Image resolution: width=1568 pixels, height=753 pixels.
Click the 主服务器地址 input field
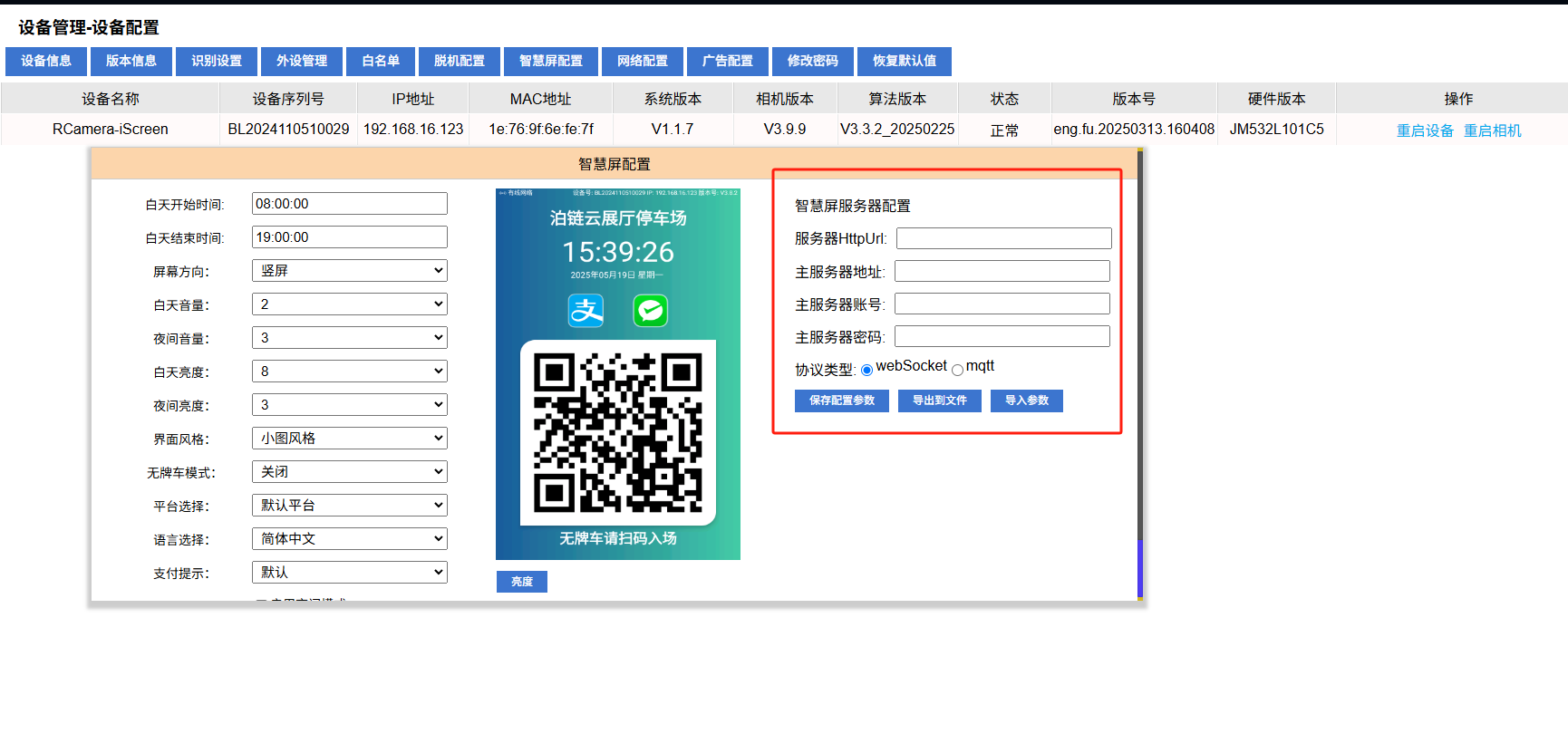[1002, 271]
